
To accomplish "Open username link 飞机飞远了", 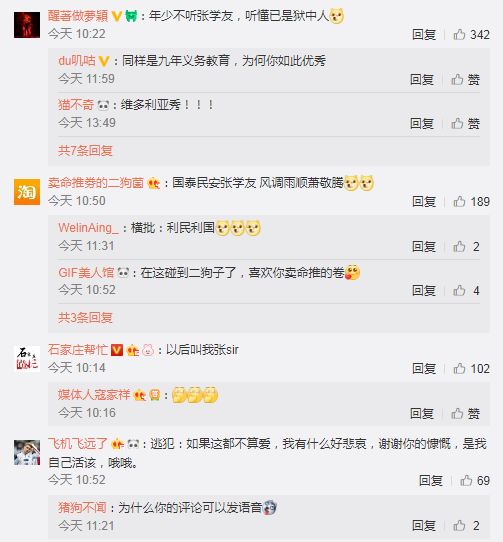I will pyautogui.click(x=78, y=443).
